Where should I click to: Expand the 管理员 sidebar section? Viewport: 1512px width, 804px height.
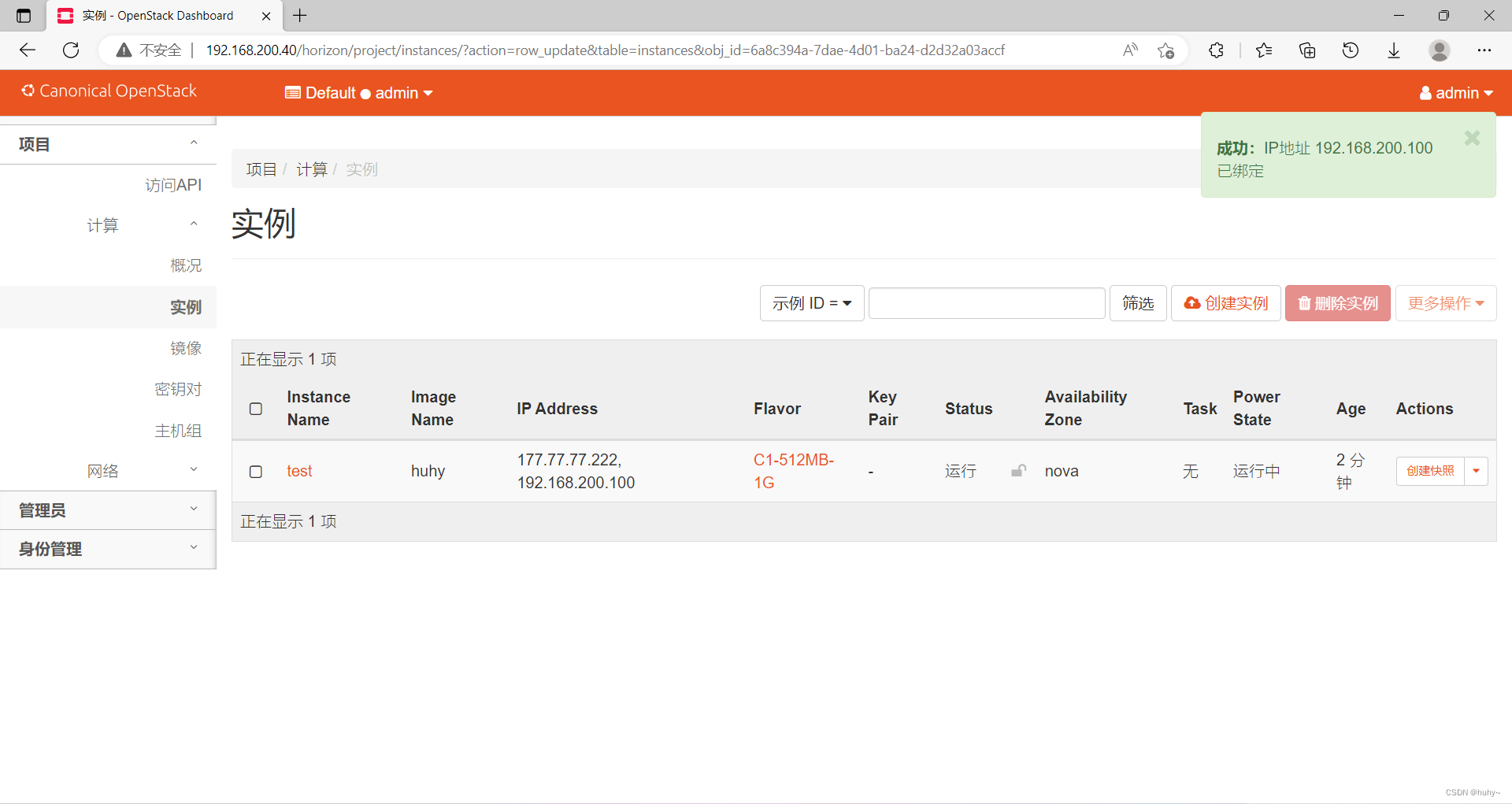click(108, 510)
